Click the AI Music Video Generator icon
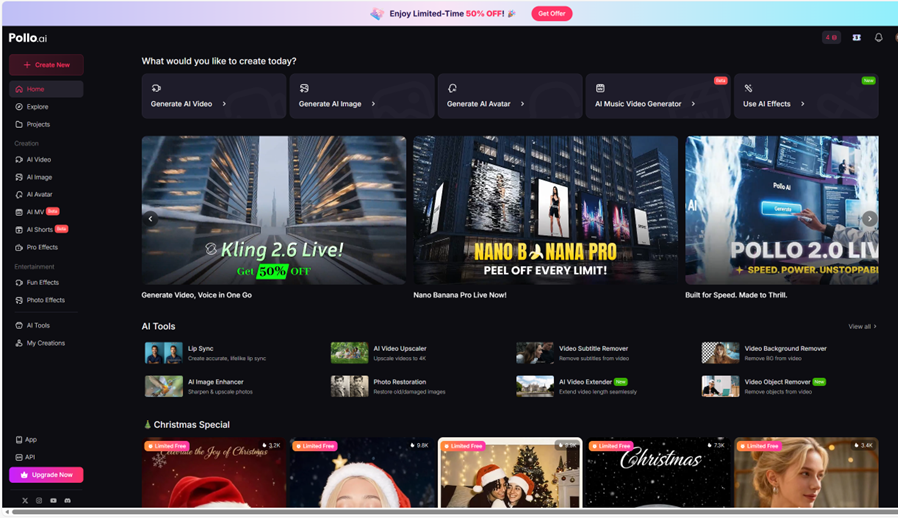Image resolution: width=898 pixels, height=518 pixels. [600, 88]
